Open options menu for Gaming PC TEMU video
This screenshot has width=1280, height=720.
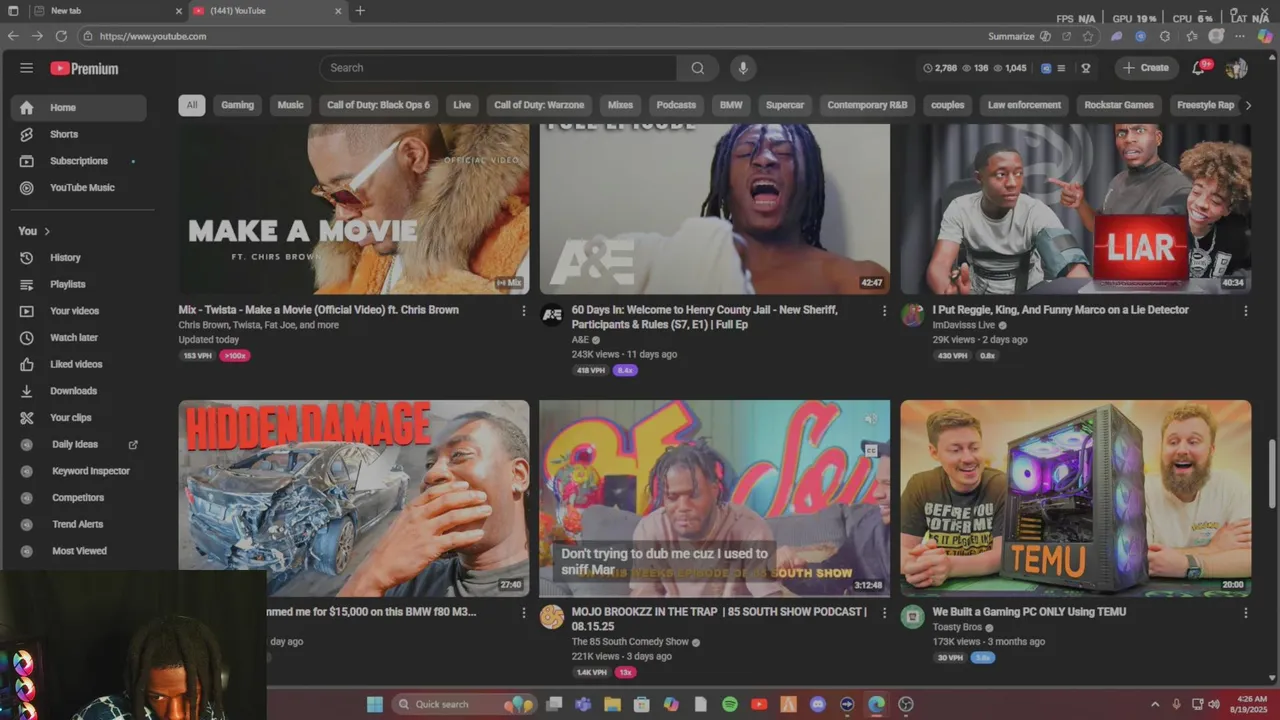point(1245,613)
